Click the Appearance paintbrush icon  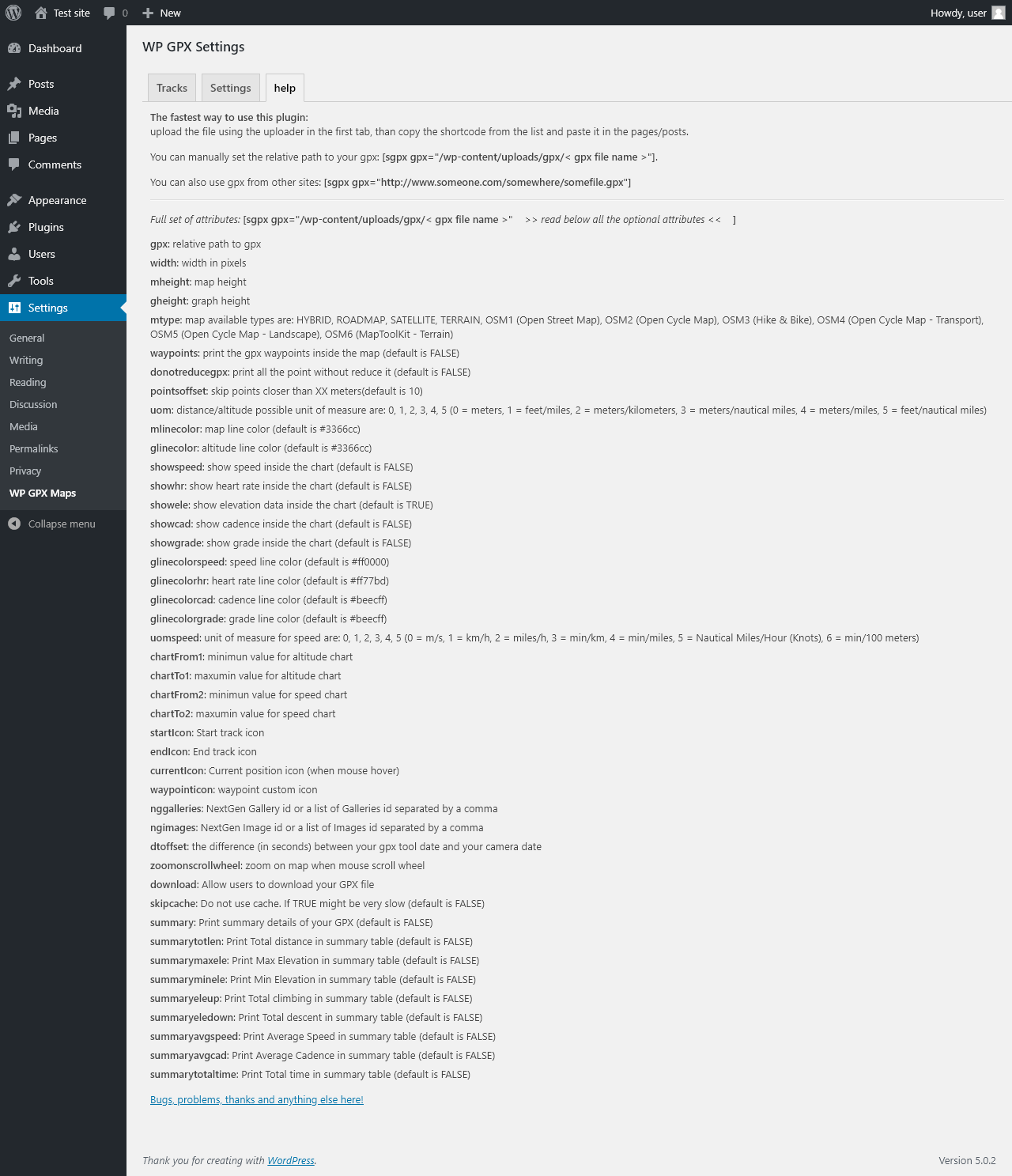14,200
